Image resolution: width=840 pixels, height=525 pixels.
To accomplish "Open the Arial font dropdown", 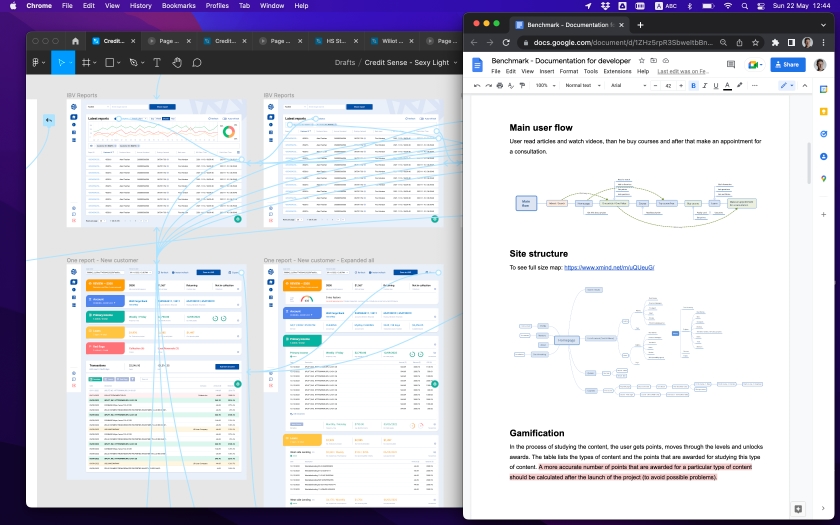I will [x=630, y=86].
